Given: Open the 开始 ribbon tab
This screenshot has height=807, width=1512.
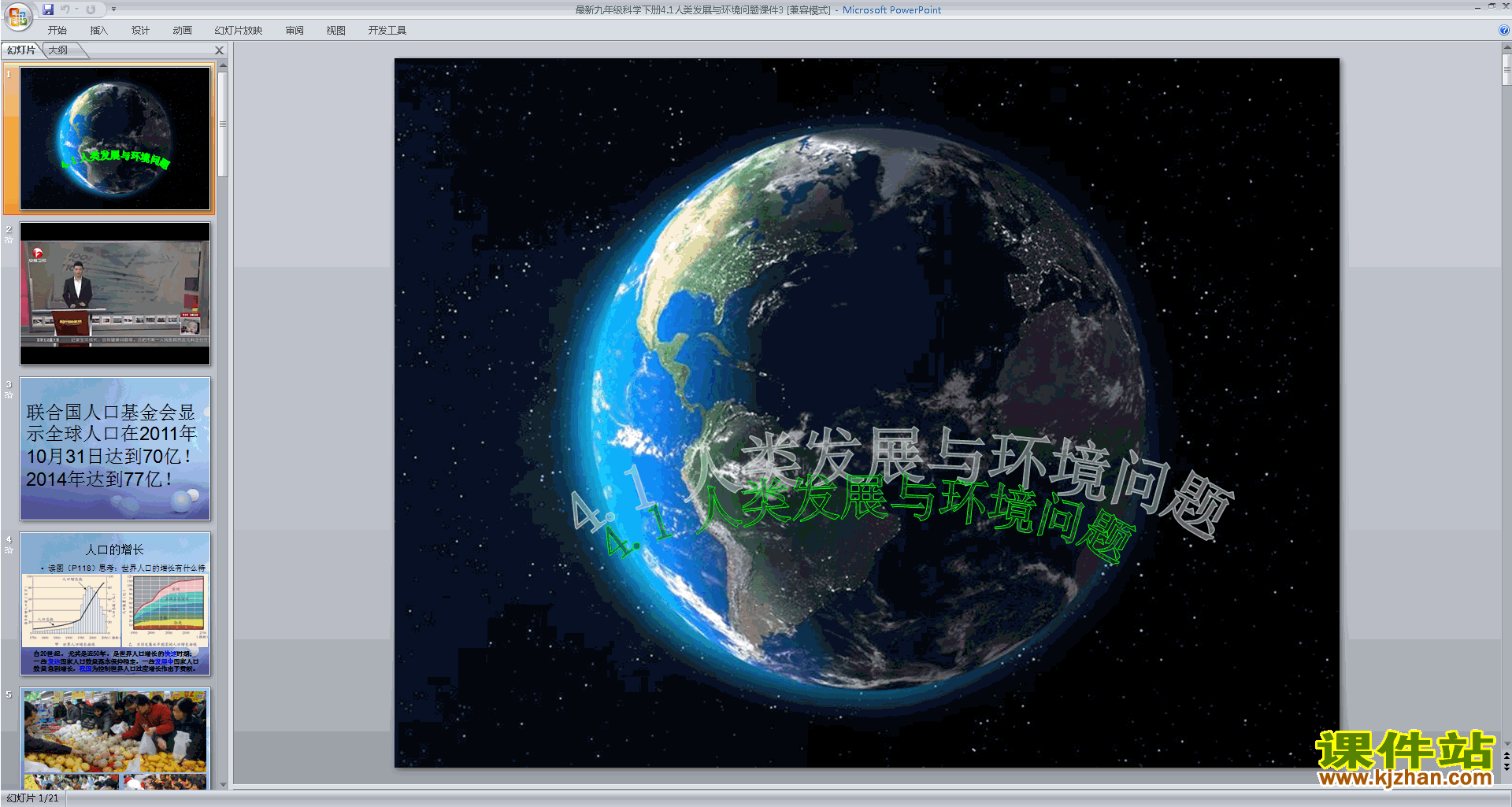Looking at the screenshot, I should coord(57,31).
